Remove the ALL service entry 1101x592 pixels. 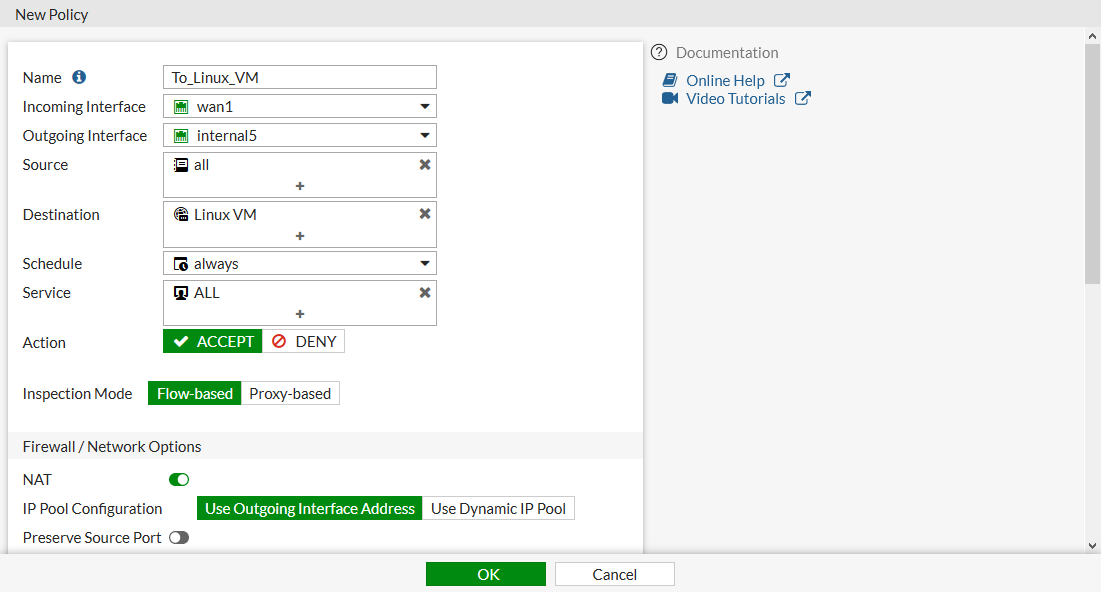pos(425,293)
